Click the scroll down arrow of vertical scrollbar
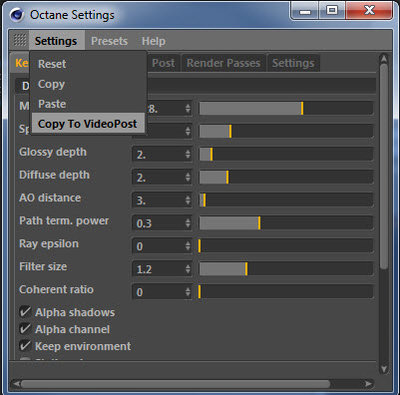The image size is (400, 395). pyautogui.click(x=384, y=369)
